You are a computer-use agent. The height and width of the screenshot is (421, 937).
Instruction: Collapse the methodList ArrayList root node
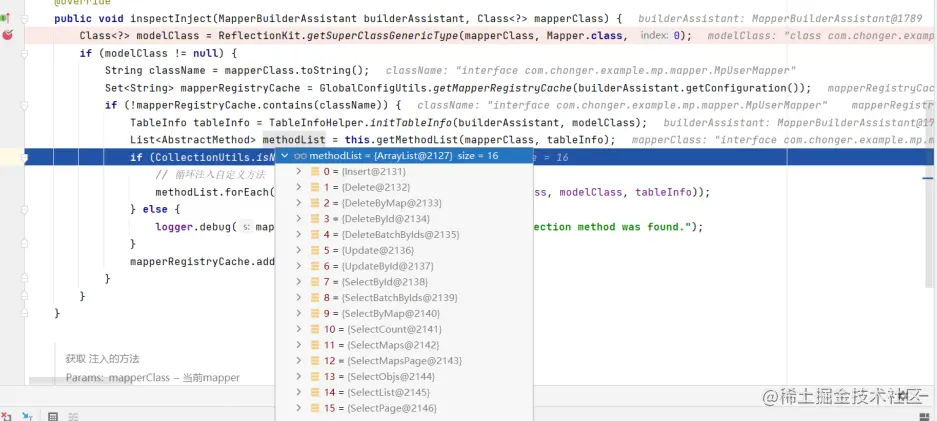(x=285, y=156)
